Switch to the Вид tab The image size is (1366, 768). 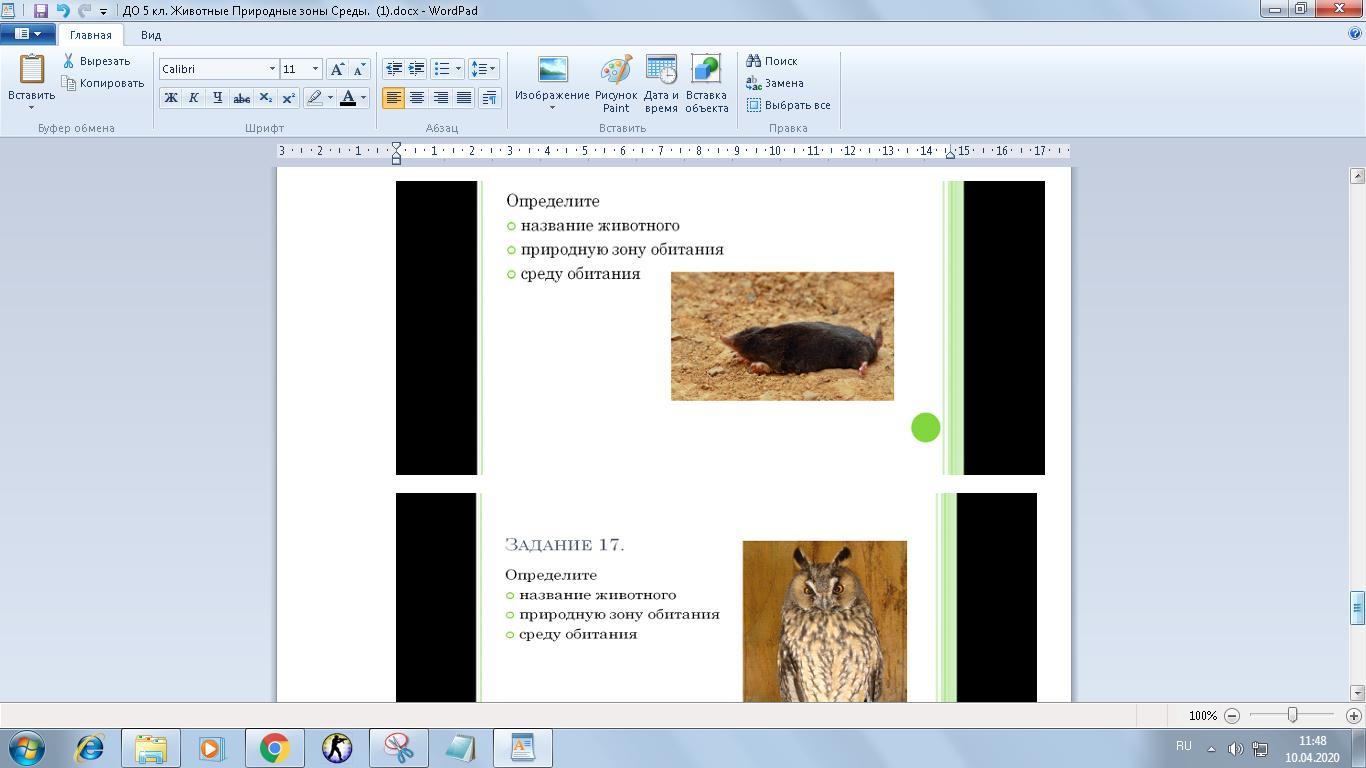click(x=151, y=35)
